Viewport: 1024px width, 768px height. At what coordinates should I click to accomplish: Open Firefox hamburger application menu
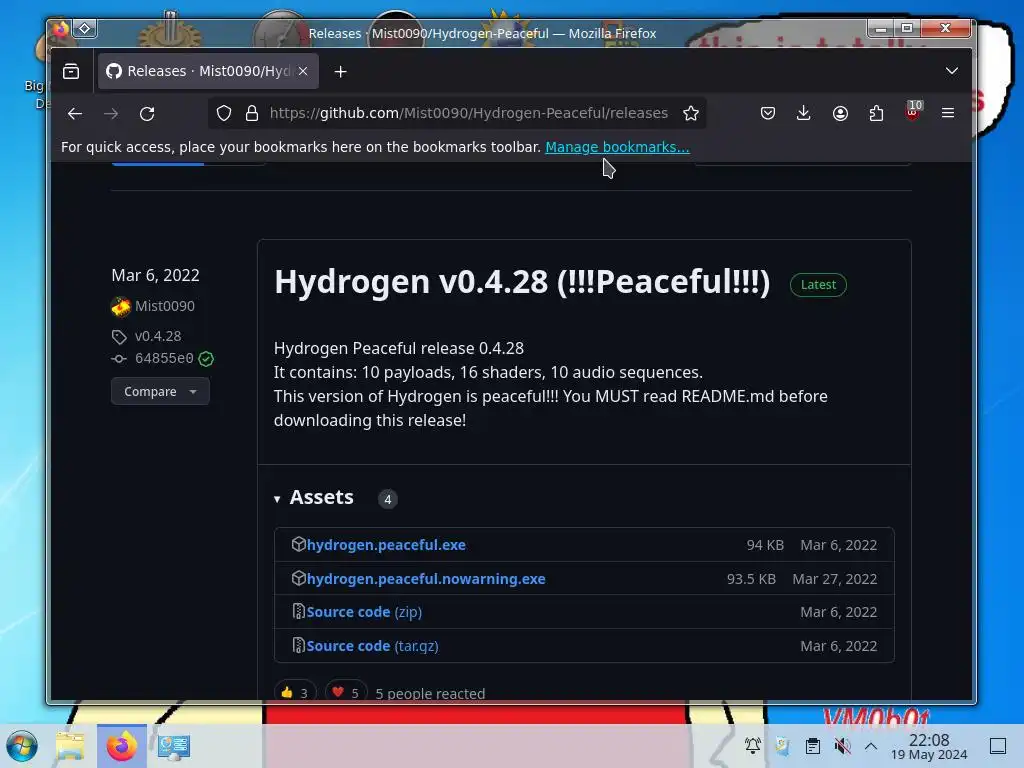(948, 114)
